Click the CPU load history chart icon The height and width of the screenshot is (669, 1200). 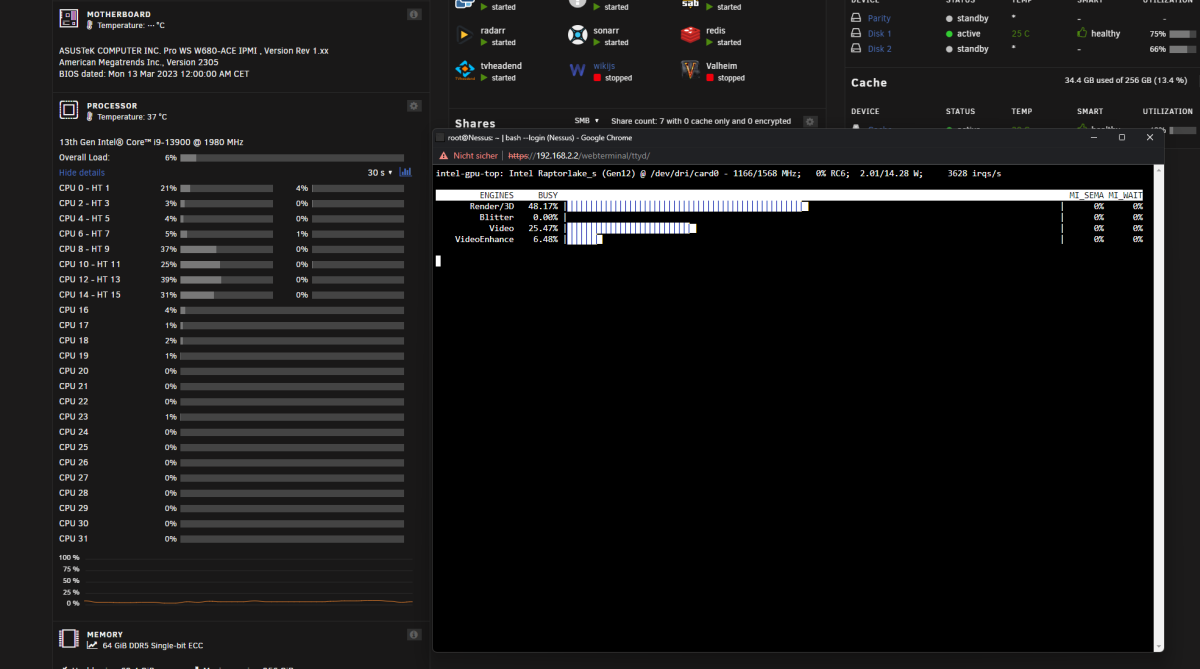pos(404,172)
